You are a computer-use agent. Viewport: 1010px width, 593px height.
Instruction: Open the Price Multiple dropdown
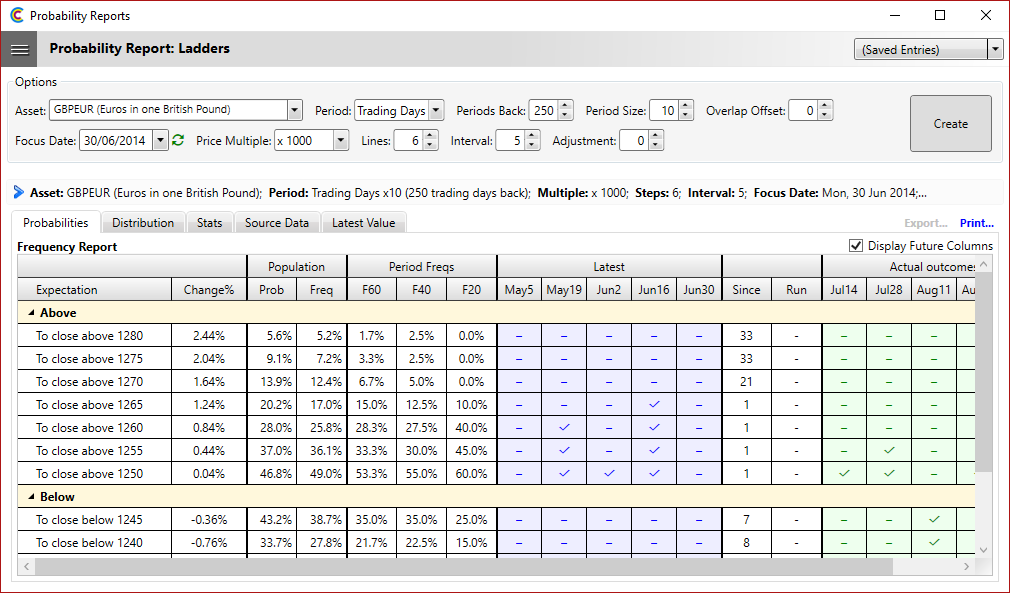pos(342,141)
